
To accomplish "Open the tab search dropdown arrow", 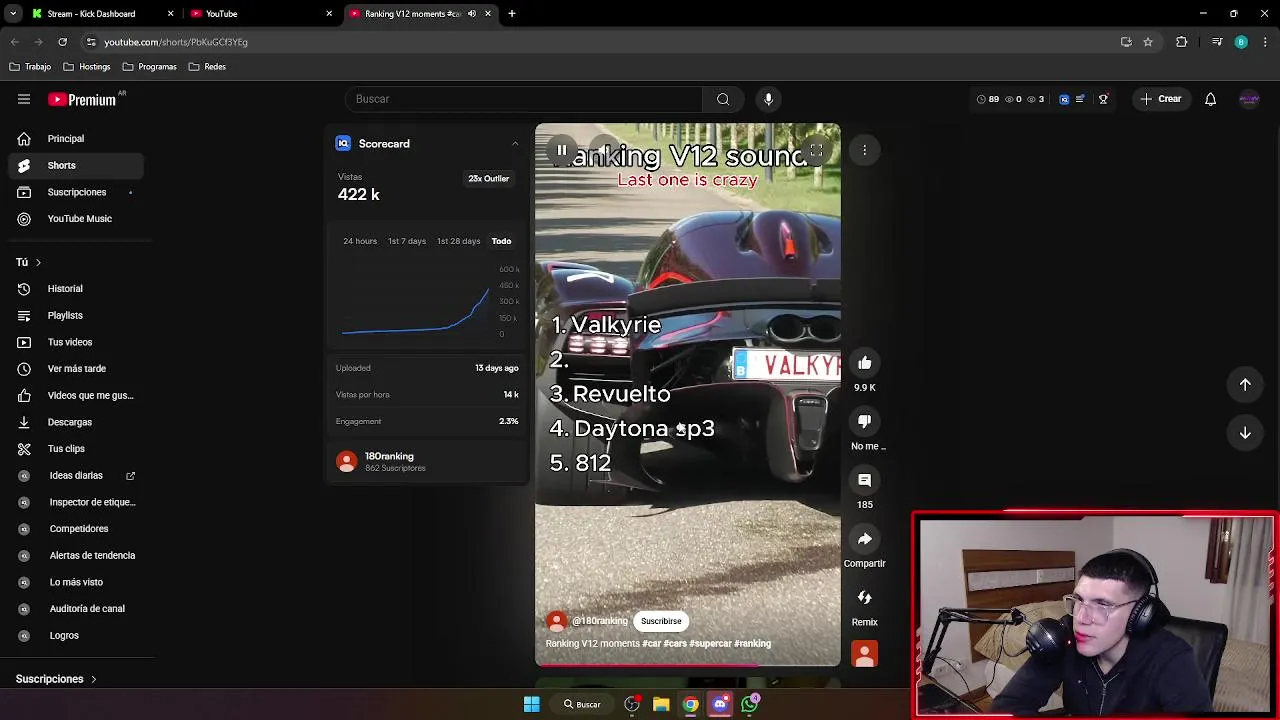I will 13,14.
